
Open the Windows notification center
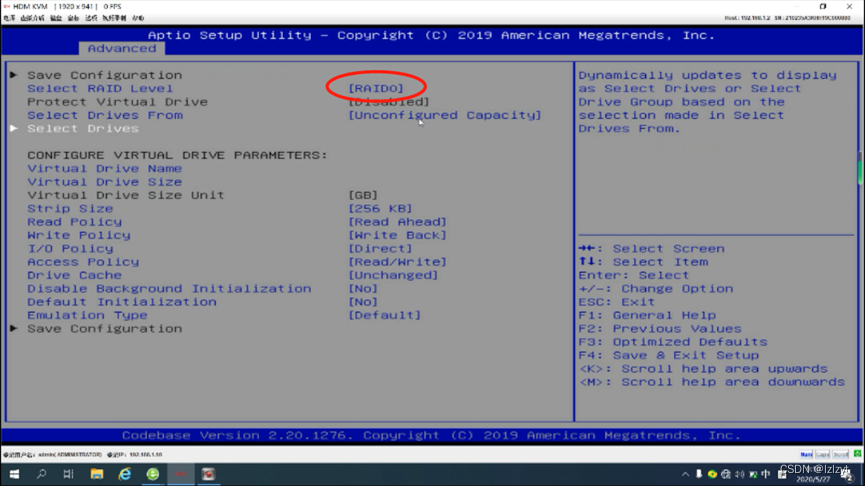(848, 475)
